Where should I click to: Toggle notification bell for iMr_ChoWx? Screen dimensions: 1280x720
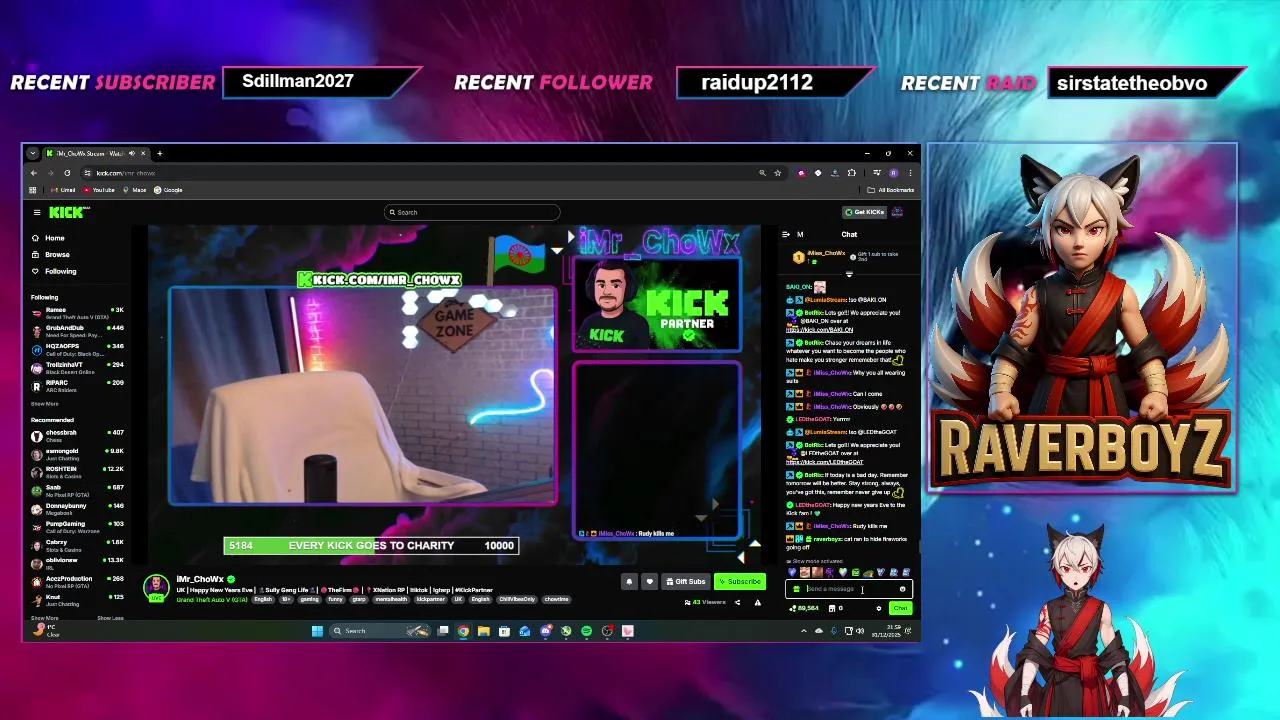tap(629, 582)
